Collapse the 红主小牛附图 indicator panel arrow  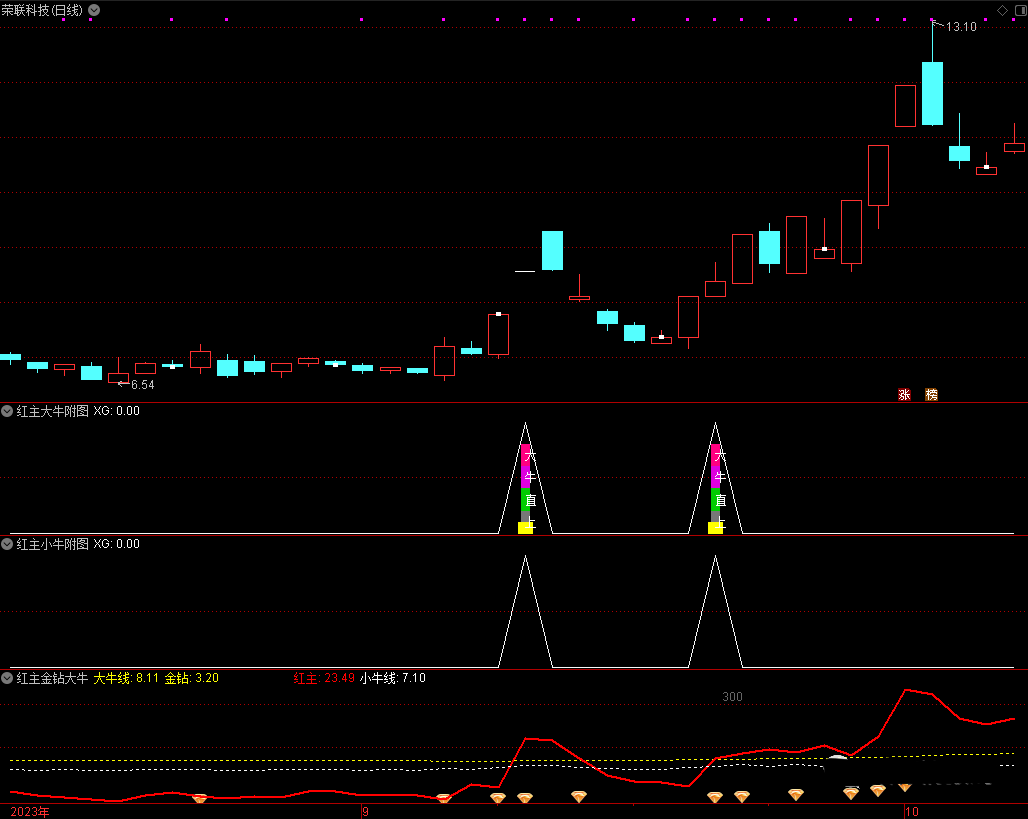(x=7, y=544)
